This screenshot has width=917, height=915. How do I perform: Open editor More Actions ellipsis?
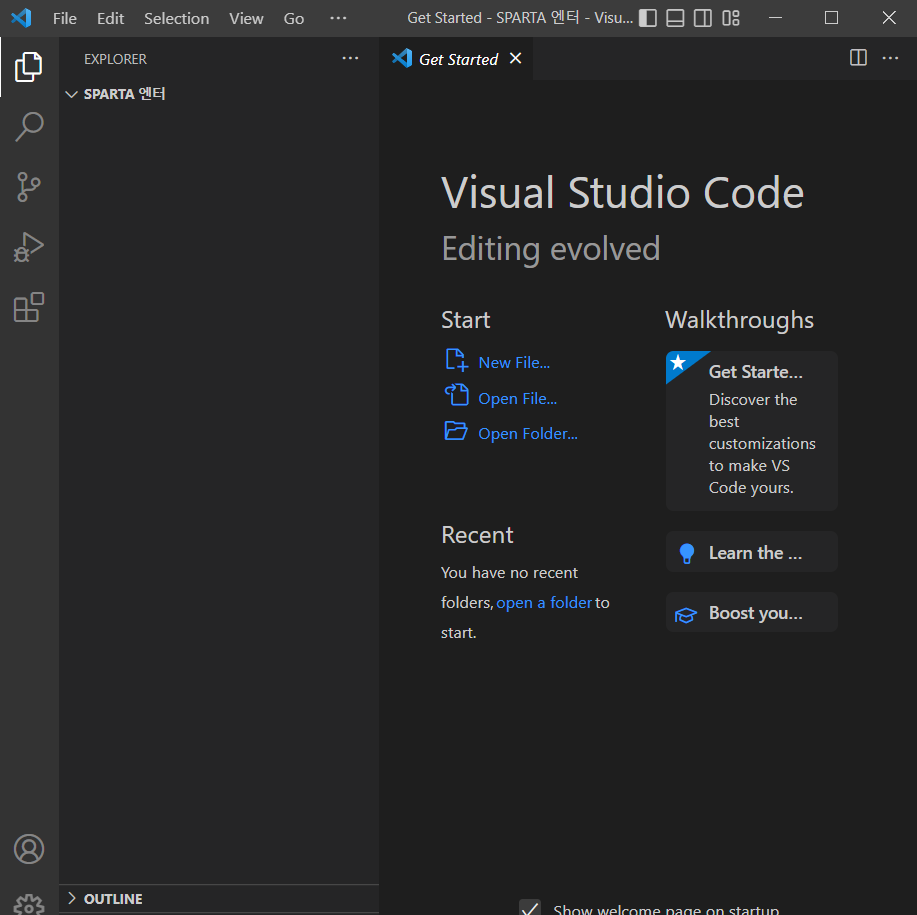coord(890,58)
